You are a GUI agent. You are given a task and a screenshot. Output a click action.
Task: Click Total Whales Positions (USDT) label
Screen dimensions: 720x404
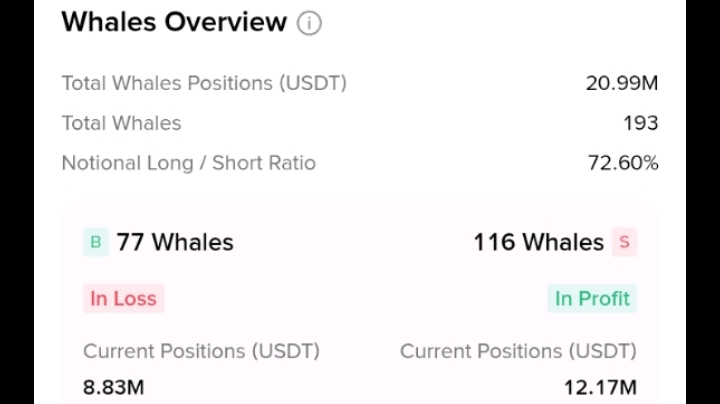click(x=204, y=83)
